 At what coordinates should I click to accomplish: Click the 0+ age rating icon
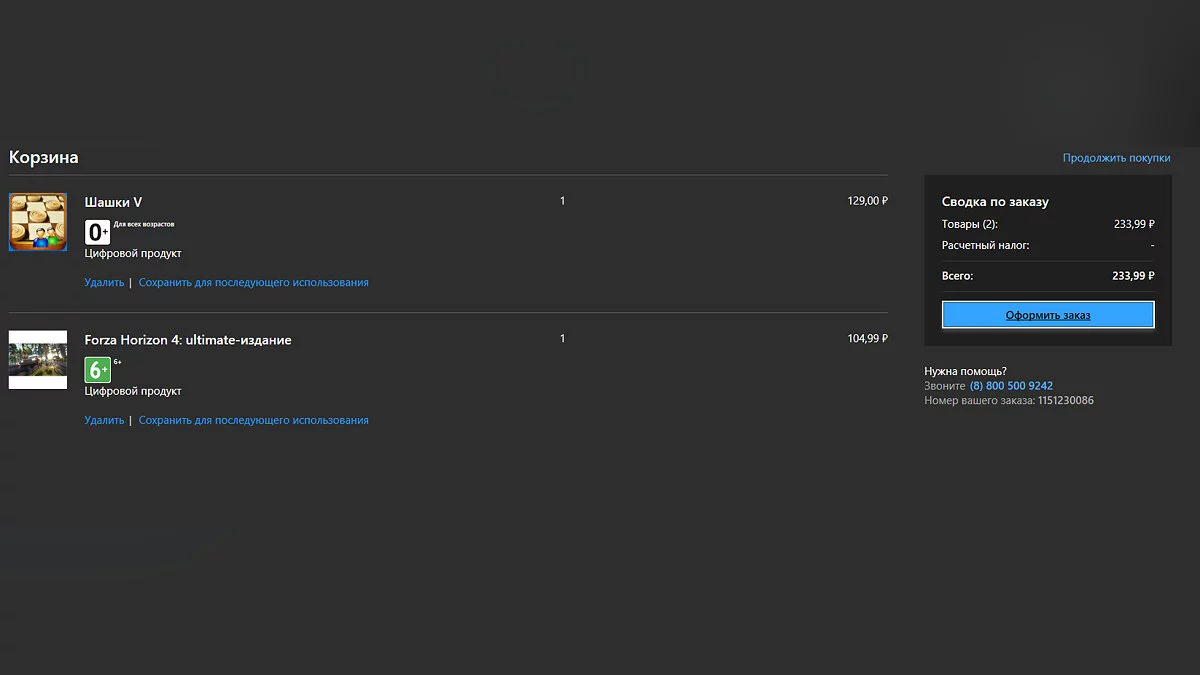(x=97, y=233)
